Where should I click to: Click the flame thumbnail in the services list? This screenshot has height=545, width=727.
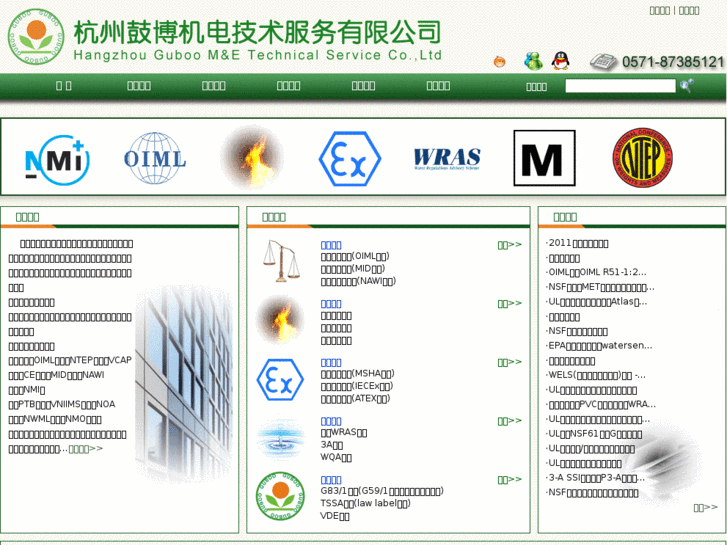[280, 320]
